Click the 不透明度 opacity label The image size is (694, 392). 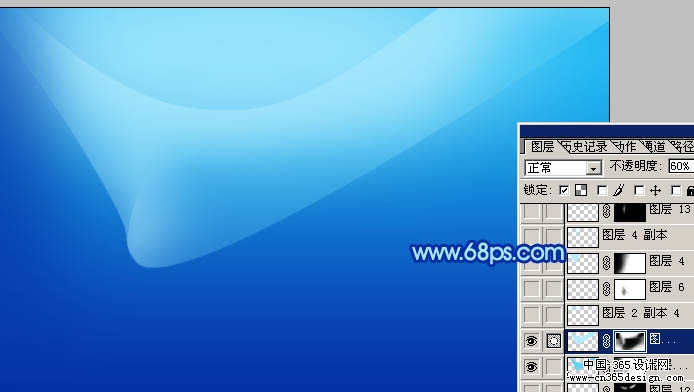636,166
